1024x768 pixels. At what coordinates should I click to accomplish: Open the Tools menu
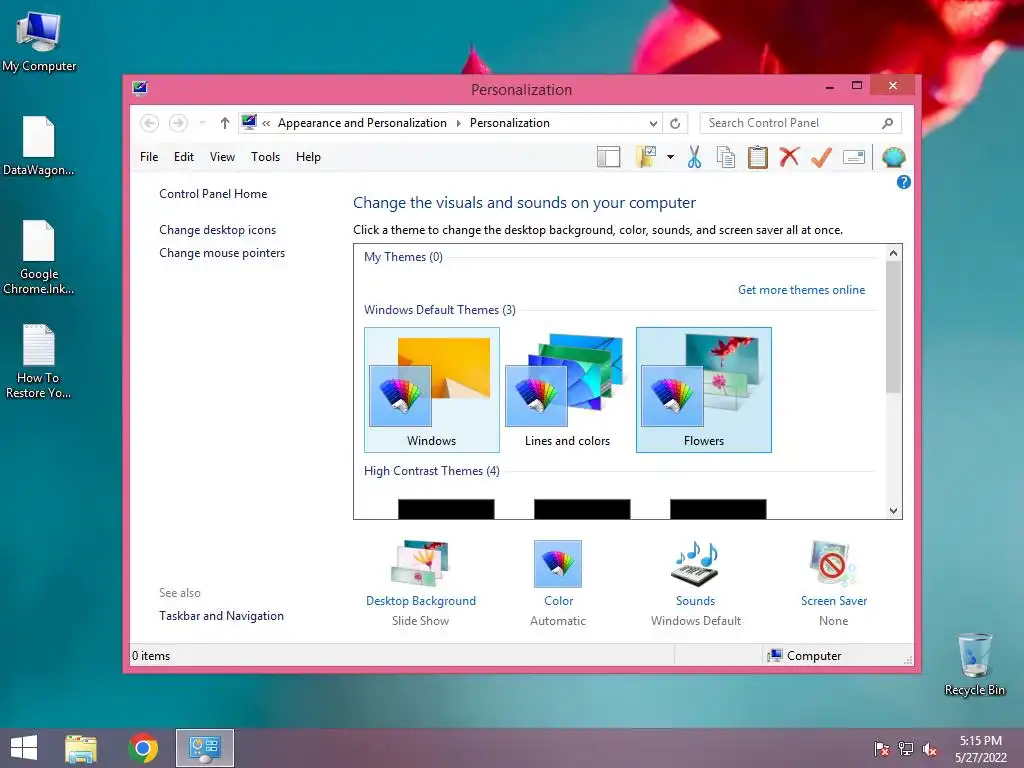click(x=265, y=157)
